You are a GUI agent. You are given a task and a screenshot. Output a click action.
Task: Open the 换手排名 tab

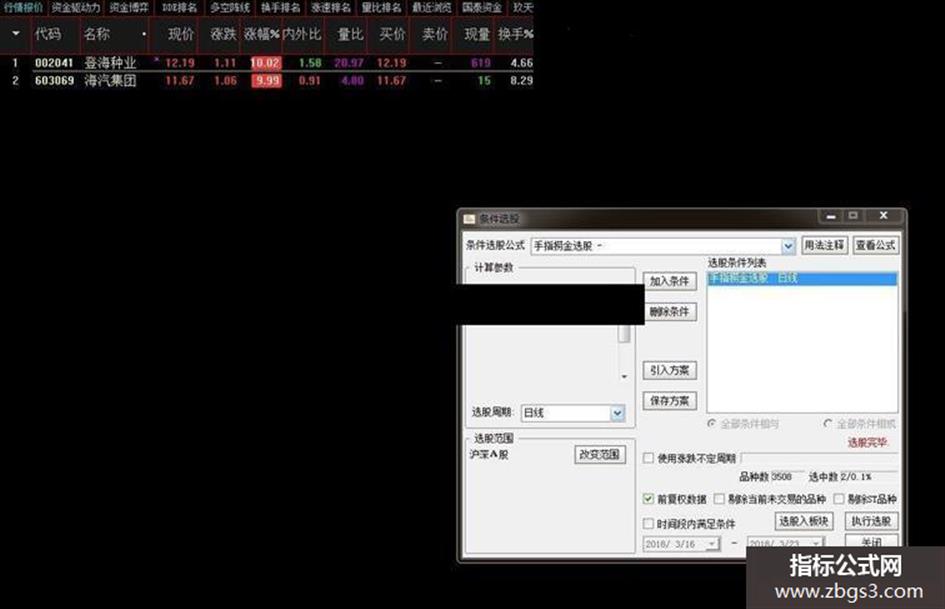280,7
